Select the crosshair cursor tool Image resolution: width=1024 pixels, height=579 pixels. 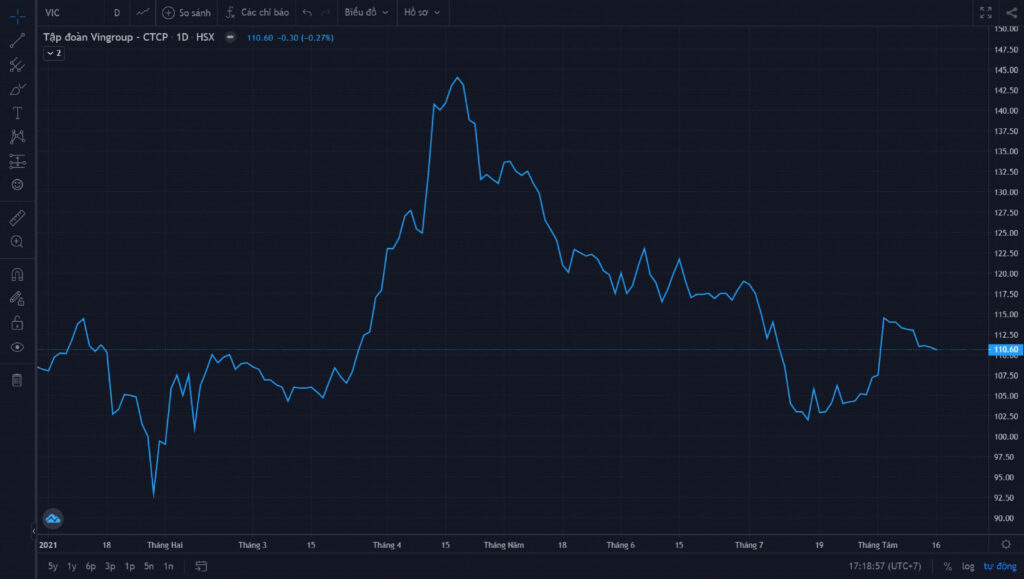click(18, 16)
